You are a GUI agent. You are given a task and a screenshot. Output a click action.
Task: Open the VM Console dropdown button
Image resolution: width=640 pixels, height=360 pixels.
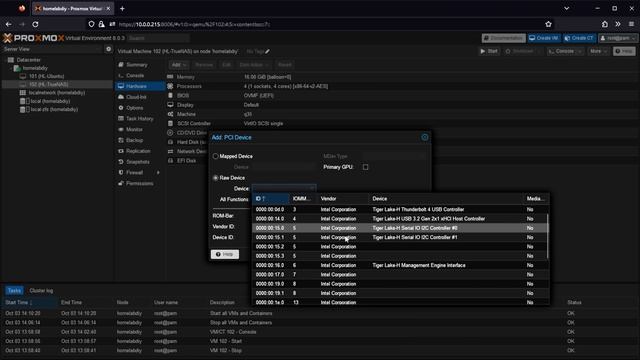click(564, 51)
